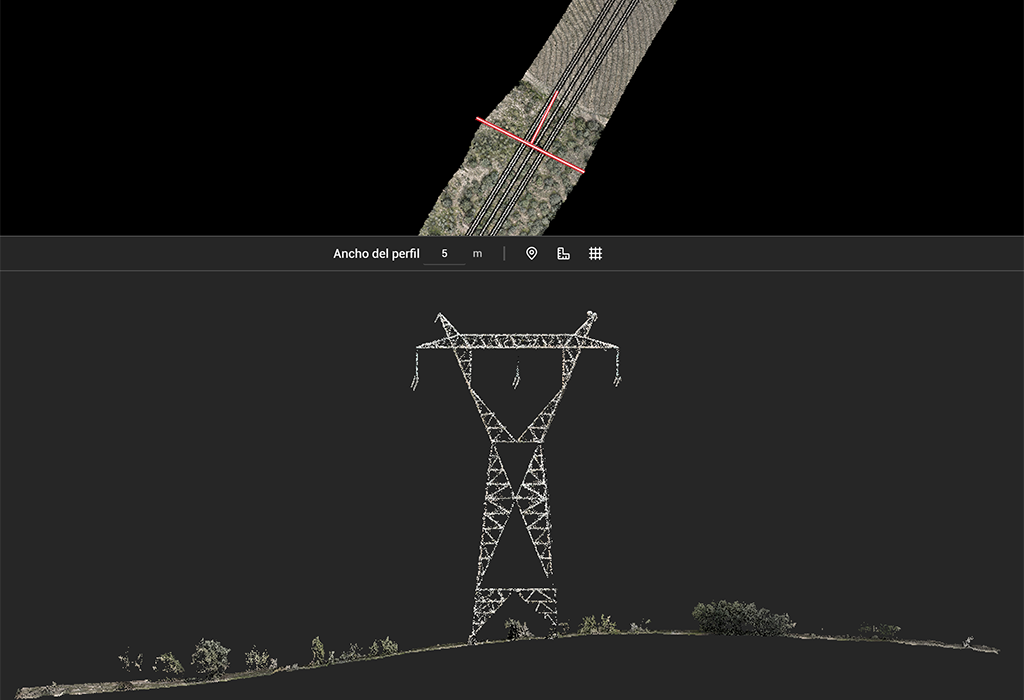Click the profile width input showing 5
Image resolution: width=1024 pixels, height=700 pixels.
tap(444, 253)
